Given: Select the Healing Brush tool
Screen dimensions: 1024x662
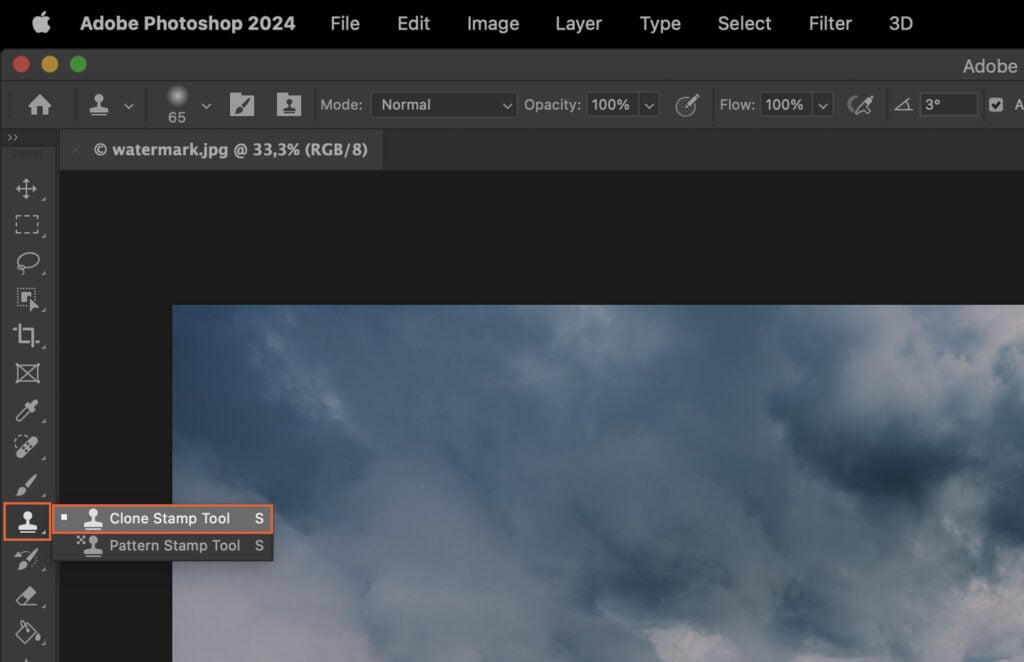Looking at the screenshot, I should tap(28, 448).
